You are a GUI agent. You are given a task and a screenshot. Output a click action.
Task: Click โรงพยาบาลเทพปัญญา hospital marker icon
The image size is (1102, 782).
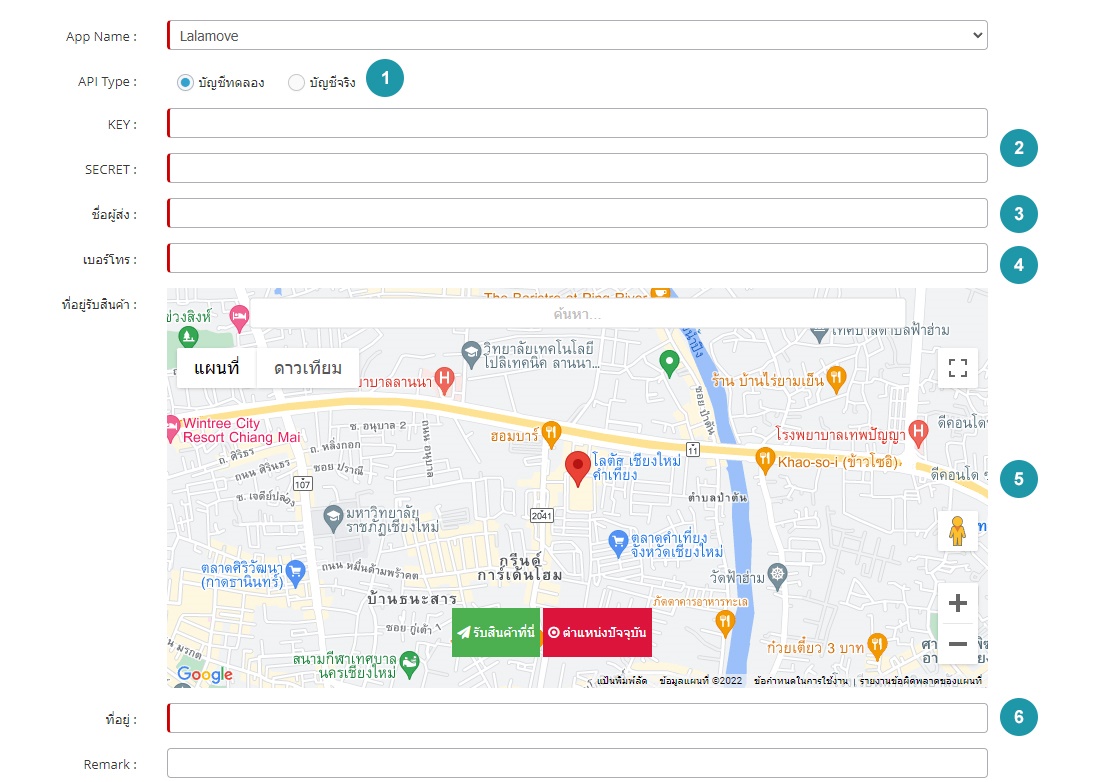(x=918, y=432)
